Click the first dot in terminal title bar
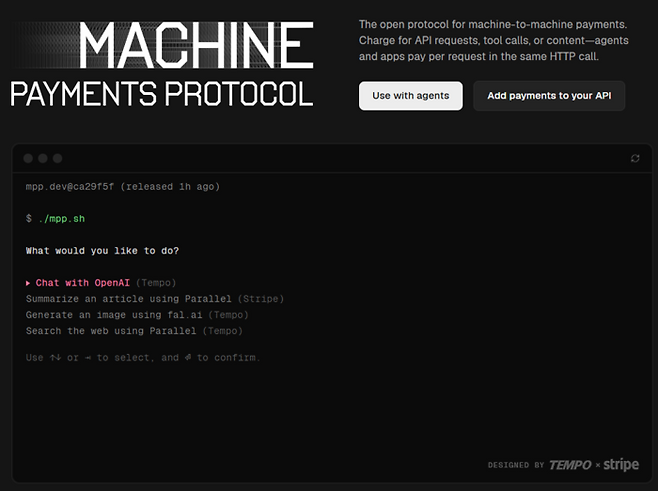Image resolution: width=658 pixels, height=491 pixels. [28, 158]
